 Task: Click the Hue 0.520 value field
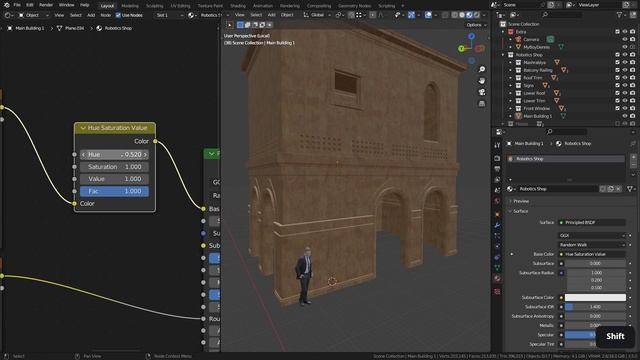pos(114,155)
